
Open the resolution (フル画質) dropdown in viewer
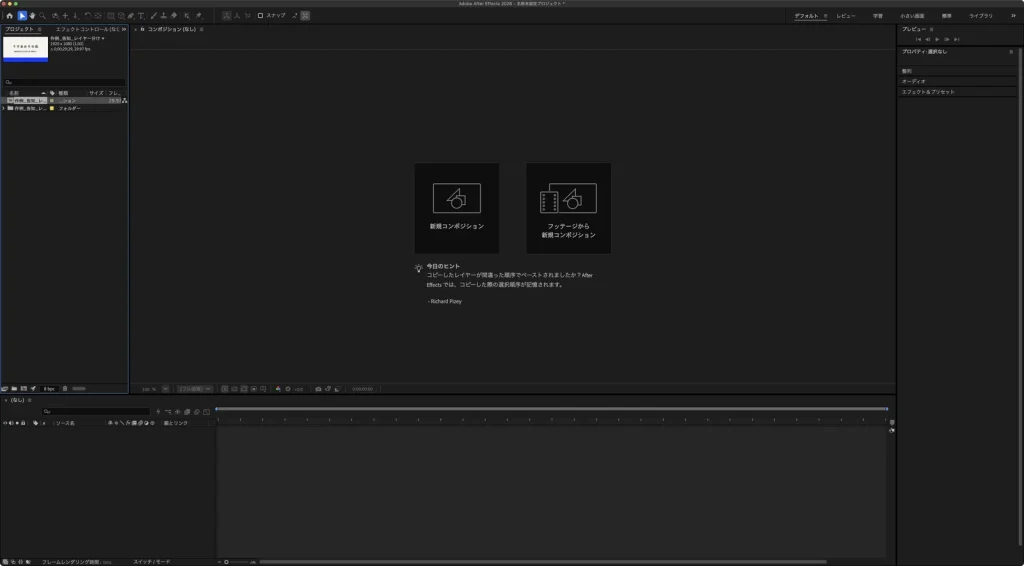click(x=195, y=389)
